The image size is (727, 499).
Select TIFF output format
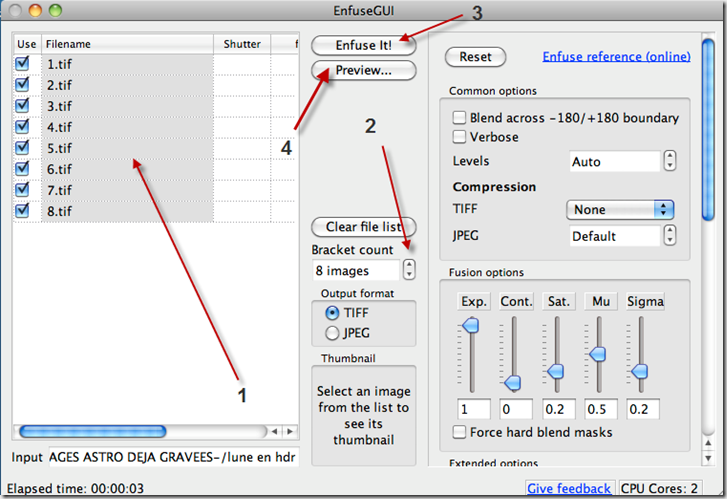[332, 313]
